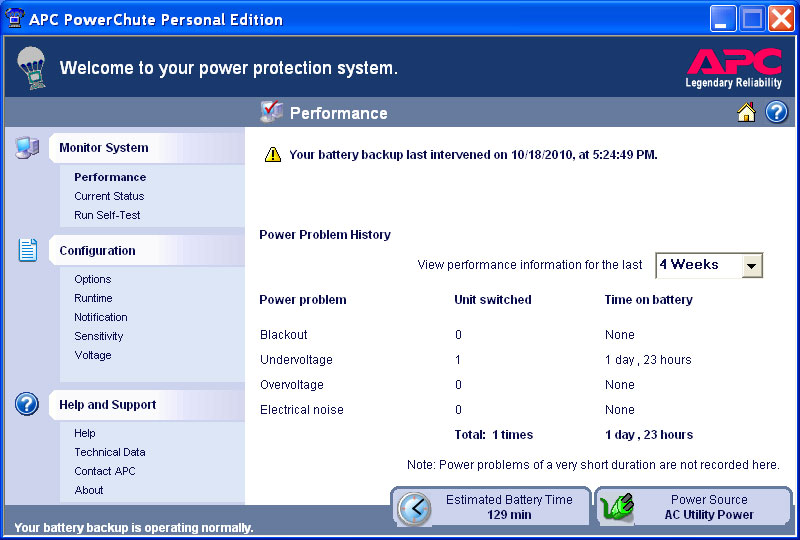Select Sensitivity configuration option

pyautogui.click(x=99, y=336)
